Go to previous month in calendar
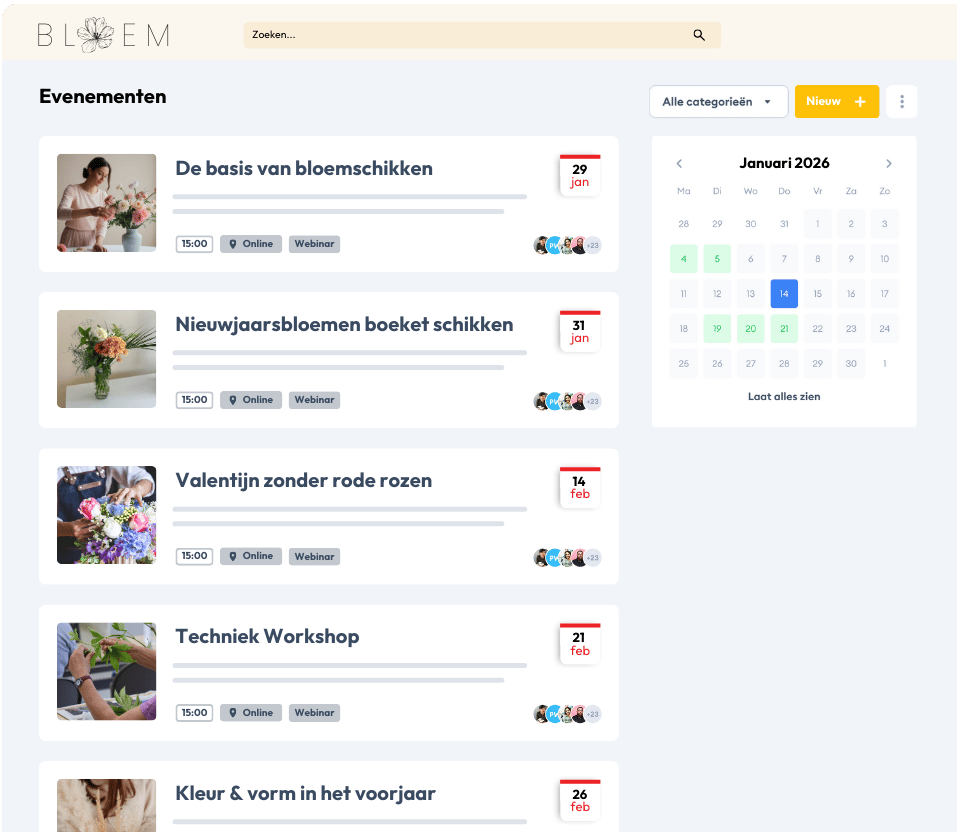 (679, 164)
